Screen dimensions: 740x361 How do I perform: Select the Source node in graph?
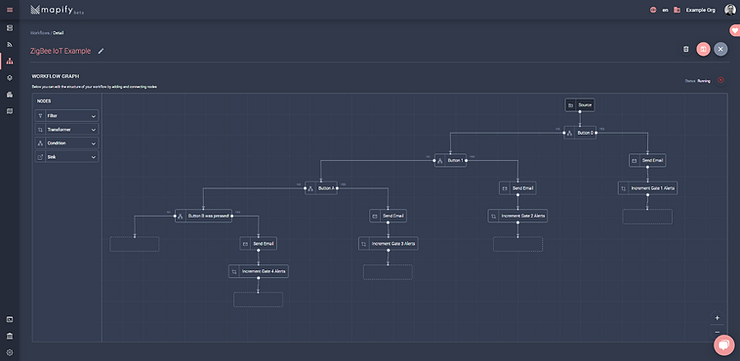(x=580, y=105)
